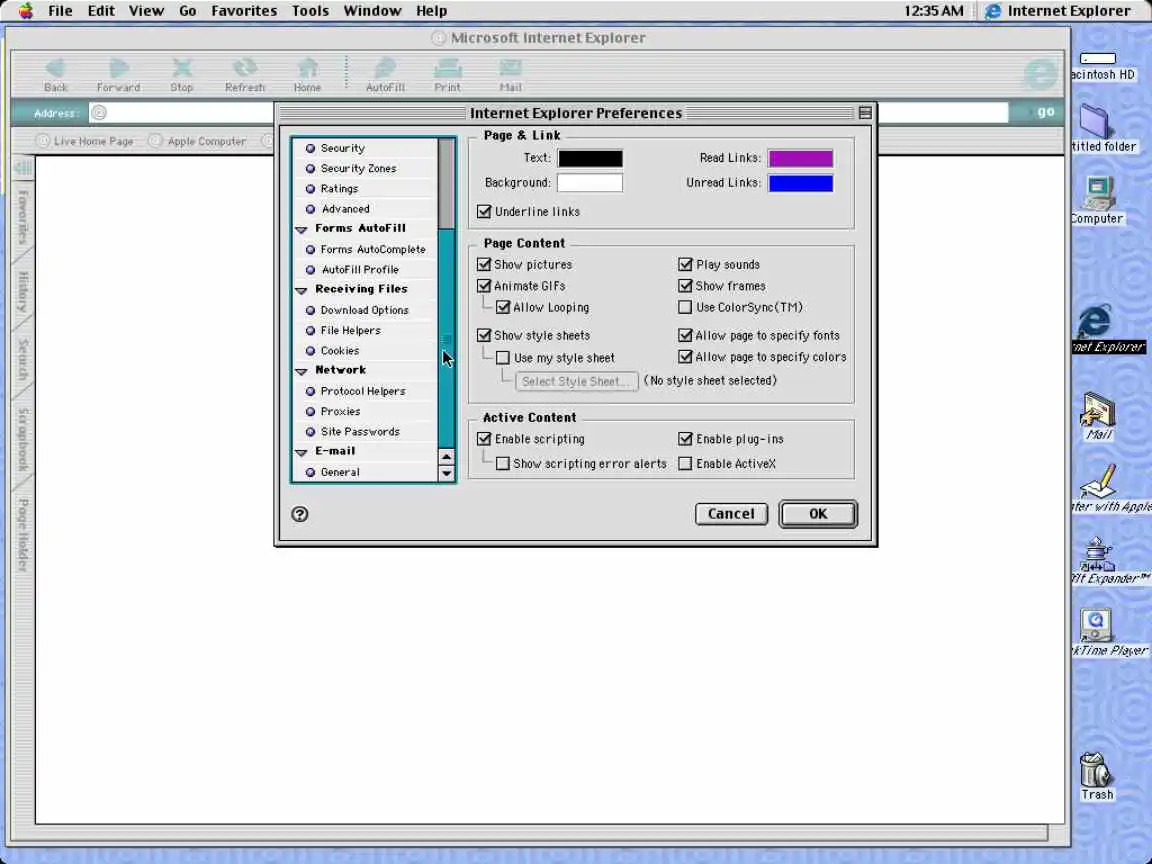The width and height of the screenshot is (1152, 864).
Task: Toggle Animate GIFs checkbox
Action: 483,286
